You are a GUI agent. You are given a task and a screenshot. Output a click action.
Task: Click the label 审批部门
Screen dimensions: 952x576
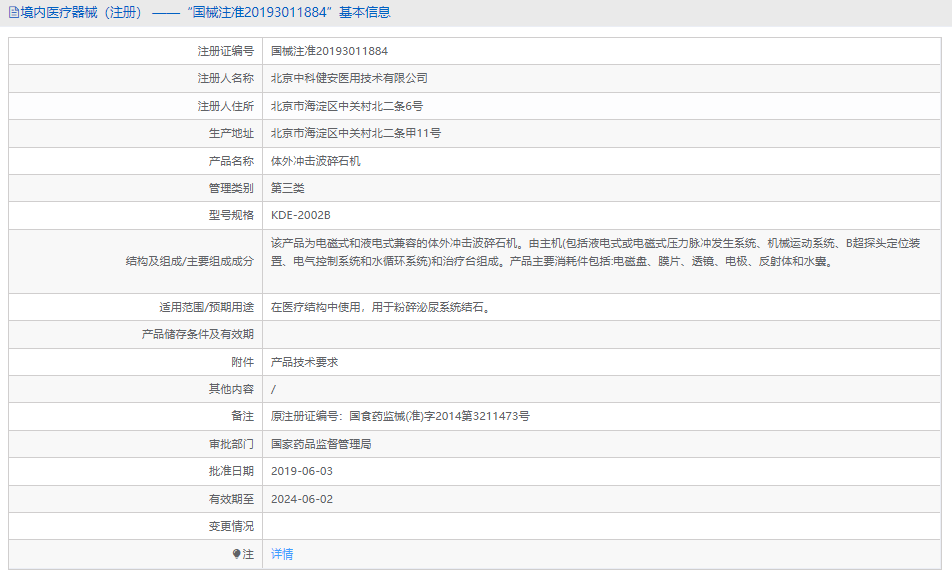pos(231,444)
